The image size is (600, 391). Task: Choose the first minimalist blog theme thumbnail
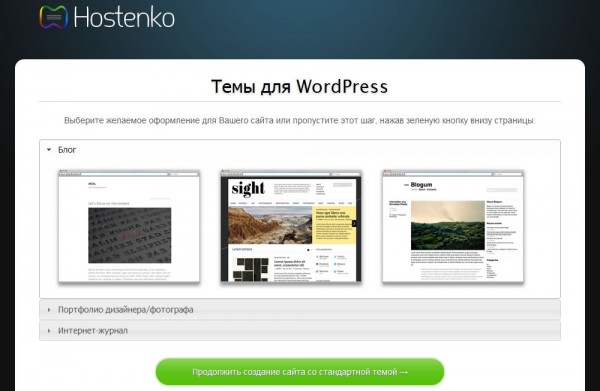[x=129, y=226]
